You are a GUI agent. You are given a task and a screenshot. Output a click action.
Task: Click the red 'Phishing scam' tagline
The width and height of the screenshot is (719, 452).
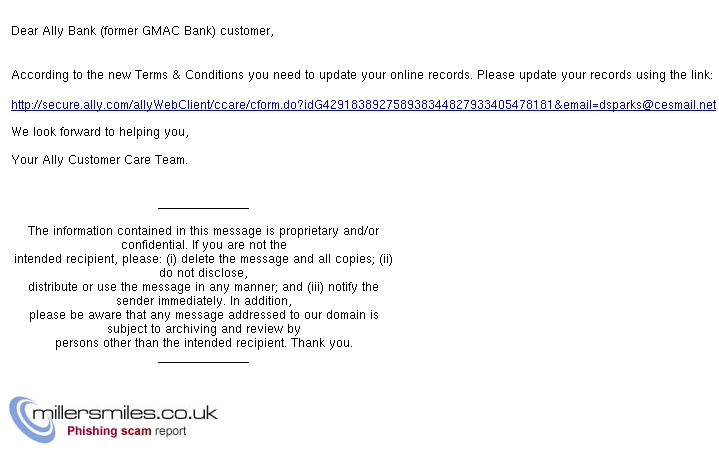[109, 431]
